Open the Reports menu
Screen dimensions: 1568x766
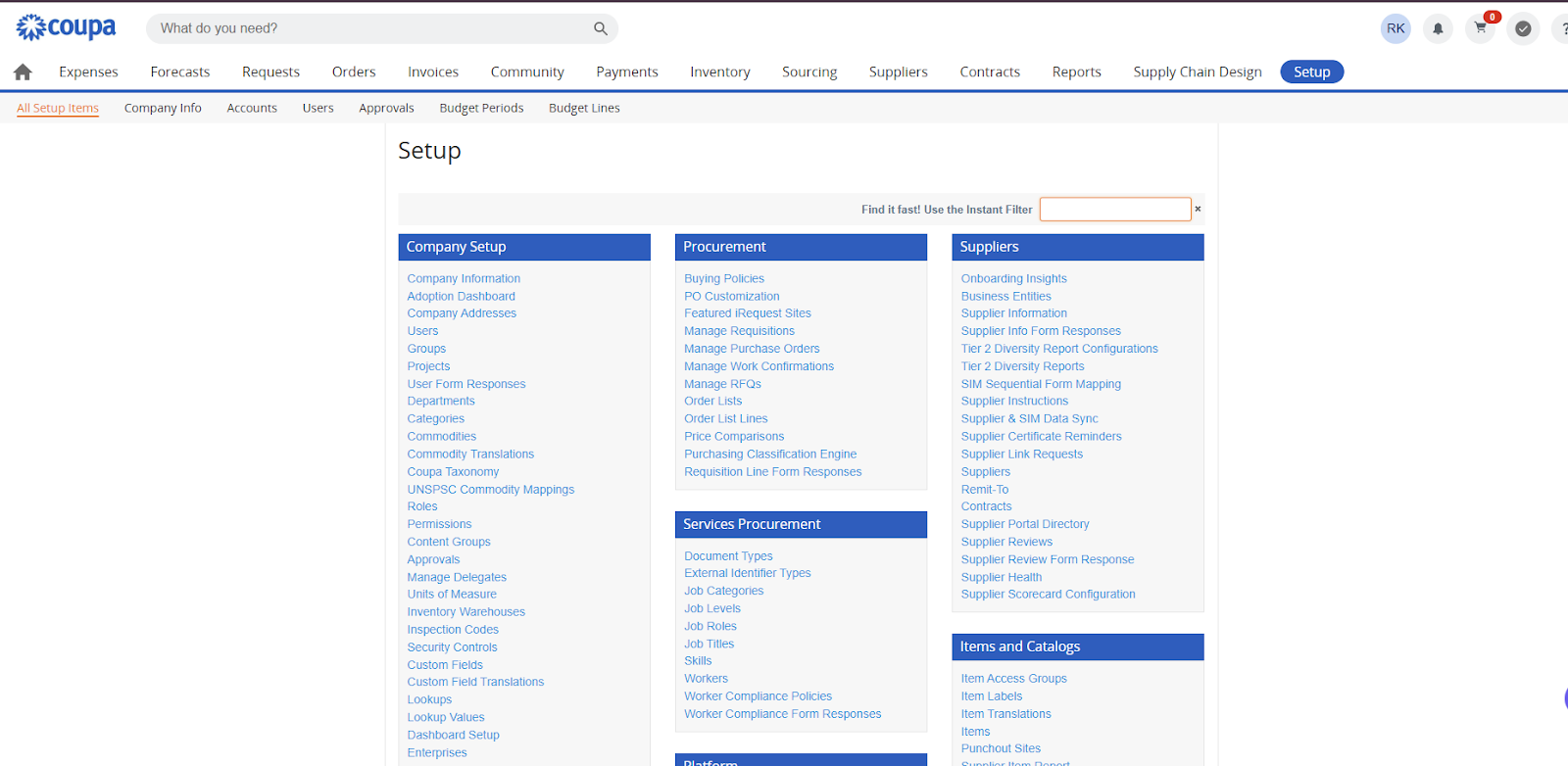click(x=1077, y=72)
